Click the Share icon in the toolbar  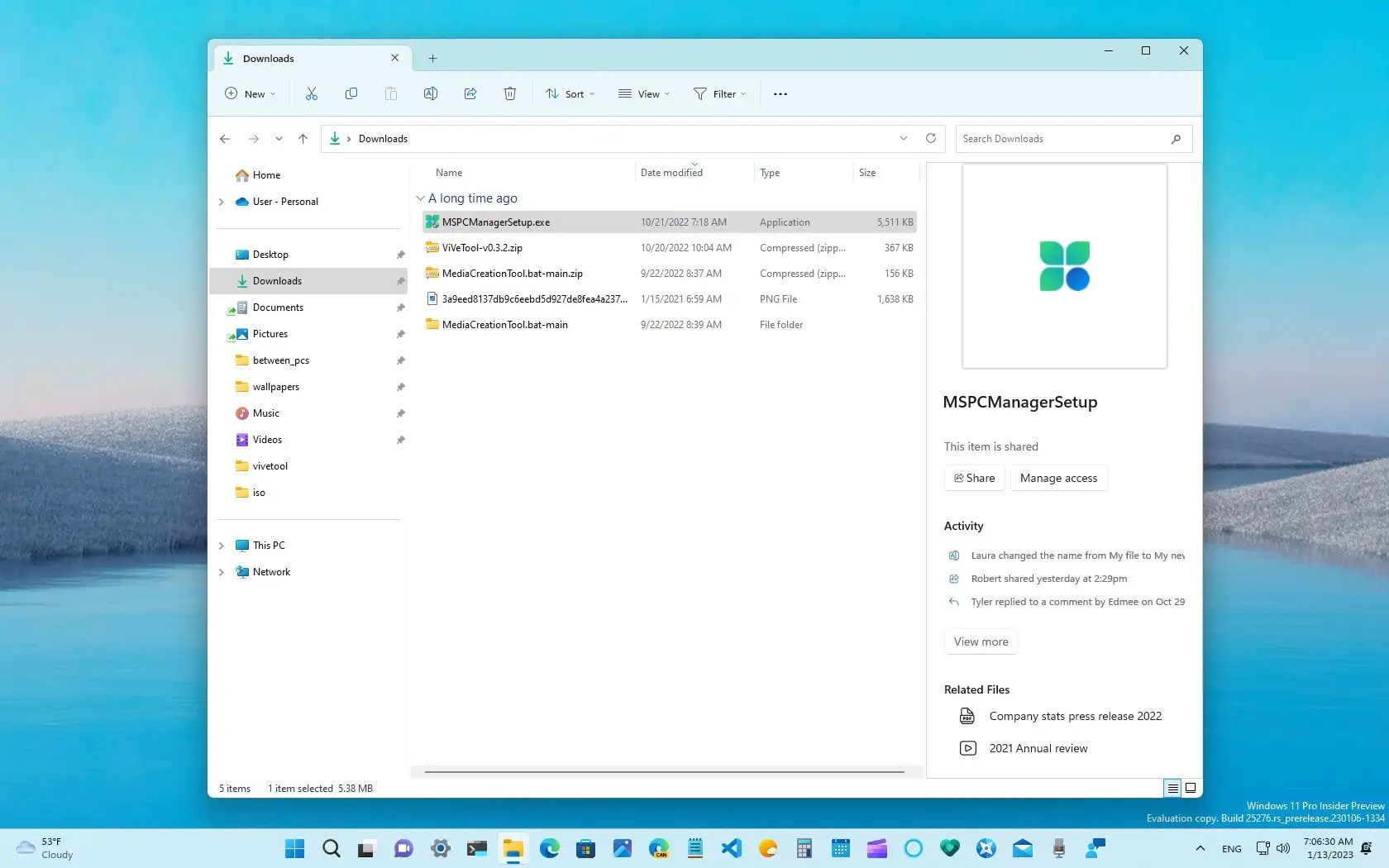[x=470, y=93]
